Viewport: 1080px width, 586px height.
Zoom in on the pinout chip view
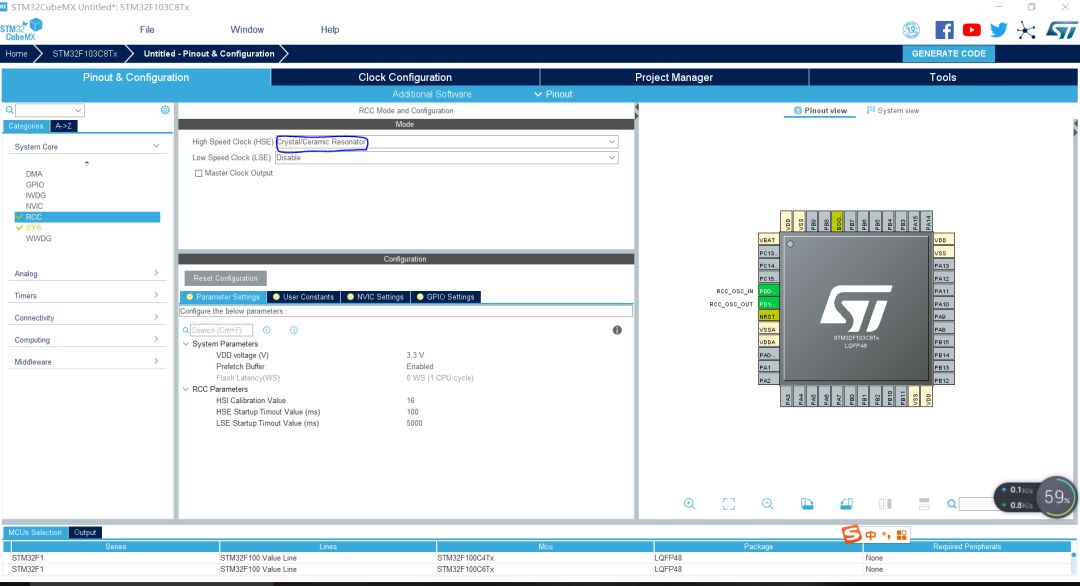pos(689,504)
